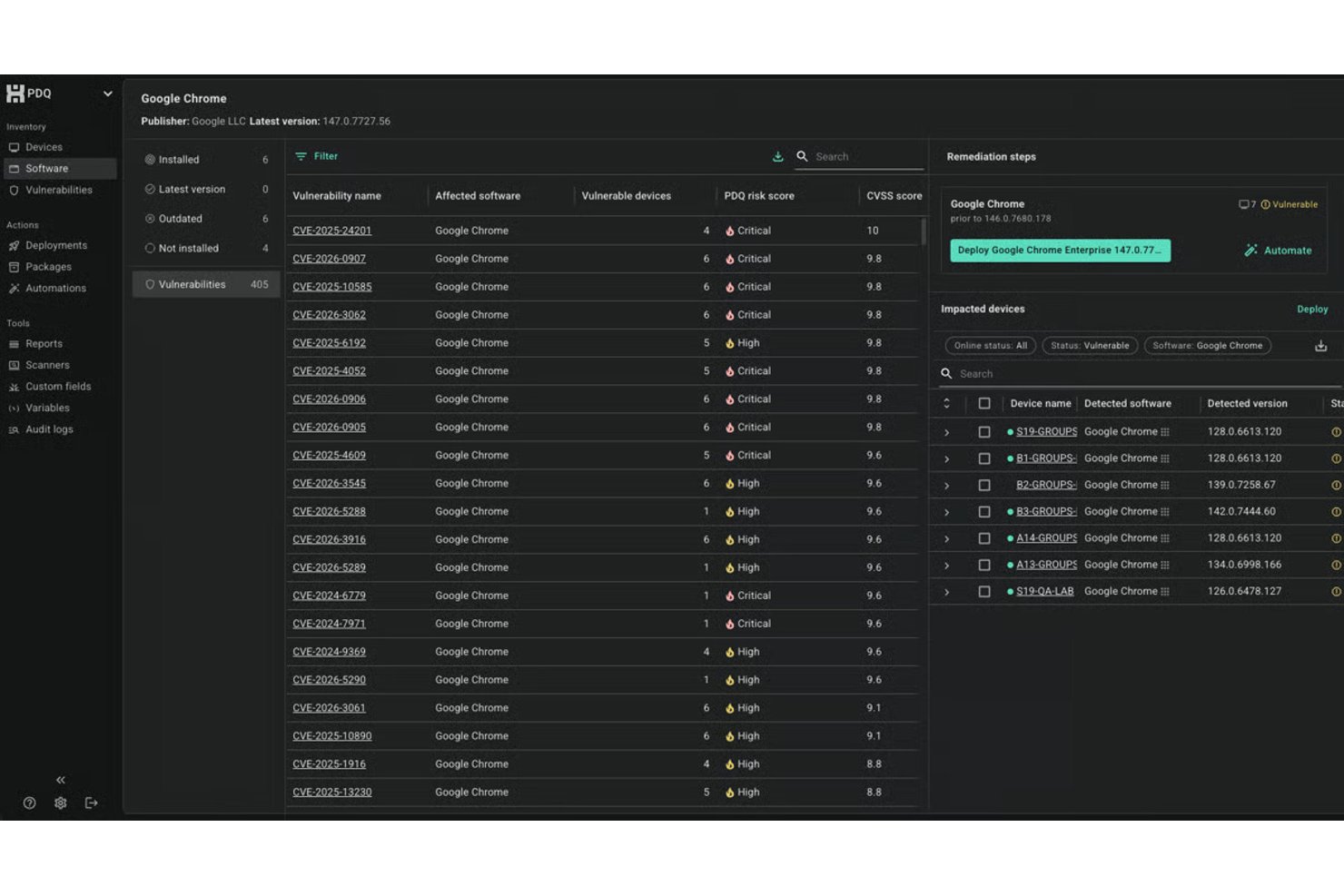
Task: Check the B2-GROUPS device checkbox
Action: 984,486
